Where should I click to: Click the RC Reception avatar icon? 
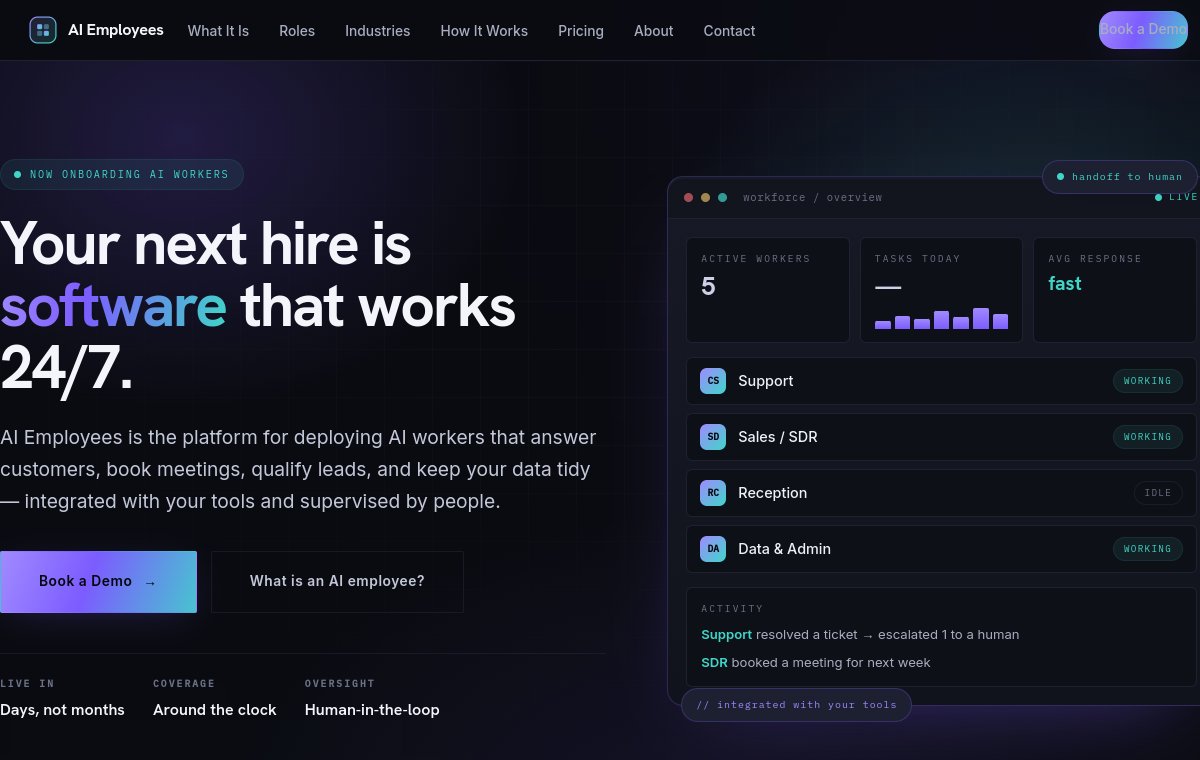point(713,493)
